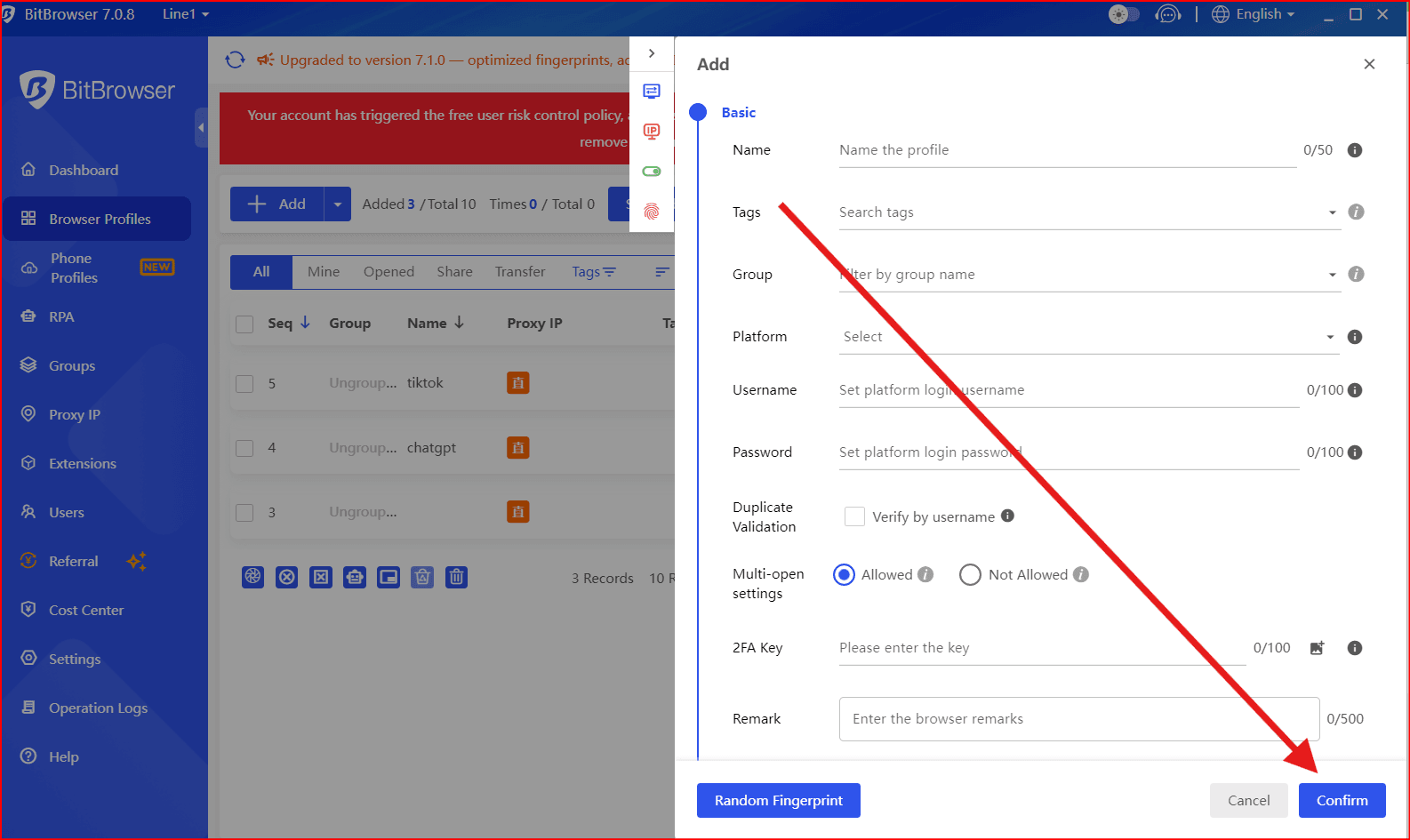Open the support chat icon in title bar
Screen dimensions: 1410x840
click(1167, 14)
